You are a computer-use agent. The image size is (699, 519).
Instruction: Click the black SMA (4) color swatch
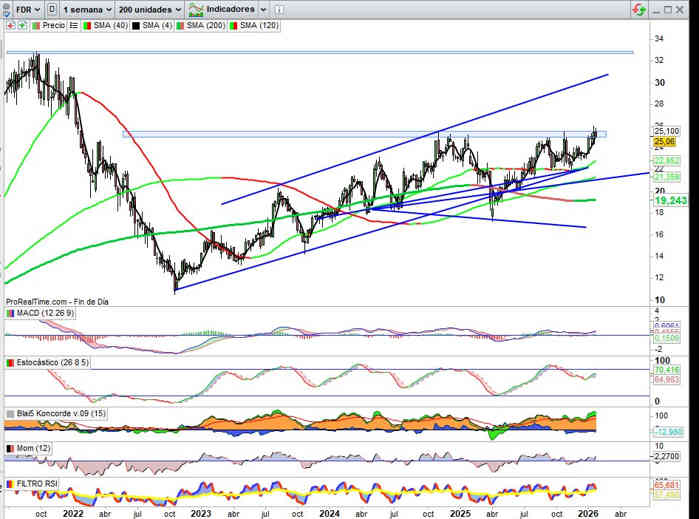pyautogui.click(x=135, y=23)
